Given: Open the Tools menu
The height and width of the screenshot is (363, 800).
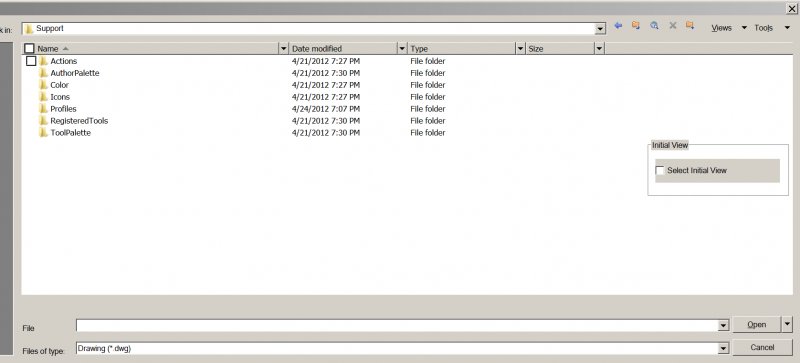Looking at the screenshot, I should 772,28.
